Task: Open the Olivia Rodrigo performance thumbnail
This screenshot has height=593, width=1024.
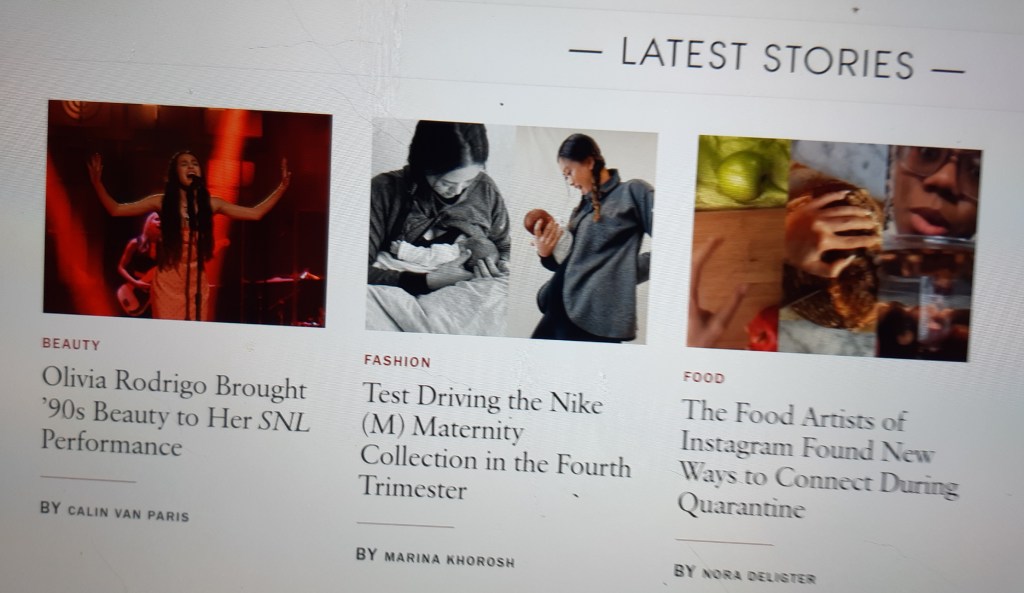Action: [187, 213]
